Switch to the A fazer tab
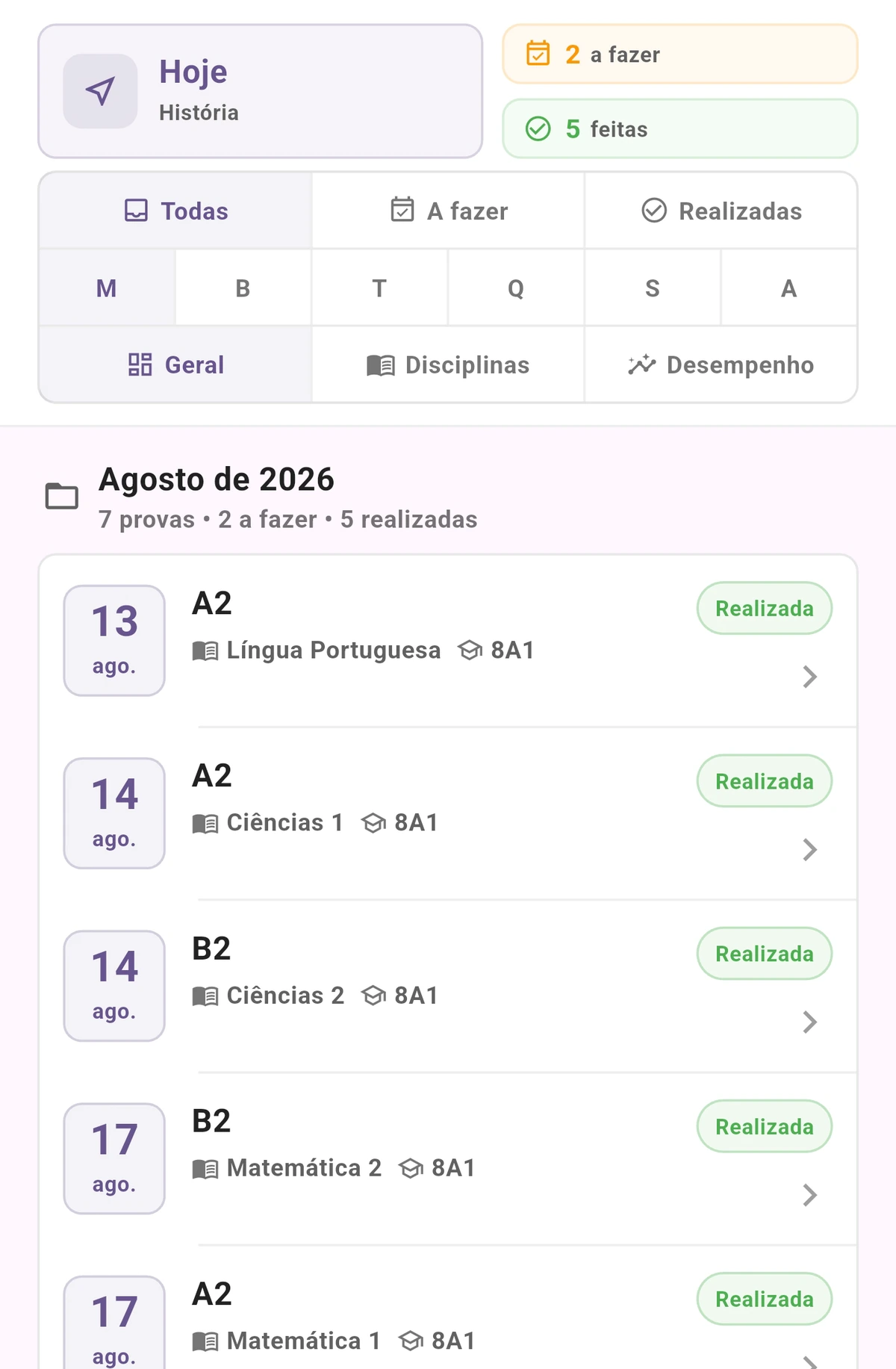This screenshot has height=1369, width=896. 448,211
